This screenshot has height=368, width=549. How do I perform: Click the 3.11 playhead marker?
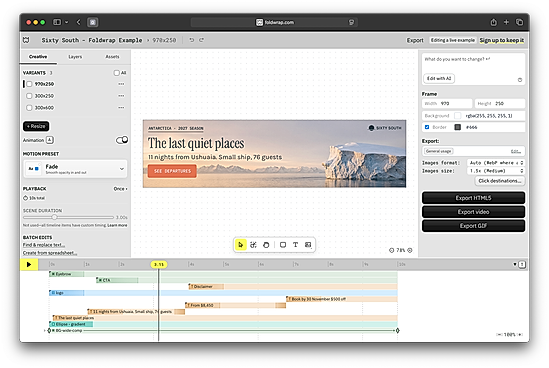pyautogui.click(x=159, y=264)
